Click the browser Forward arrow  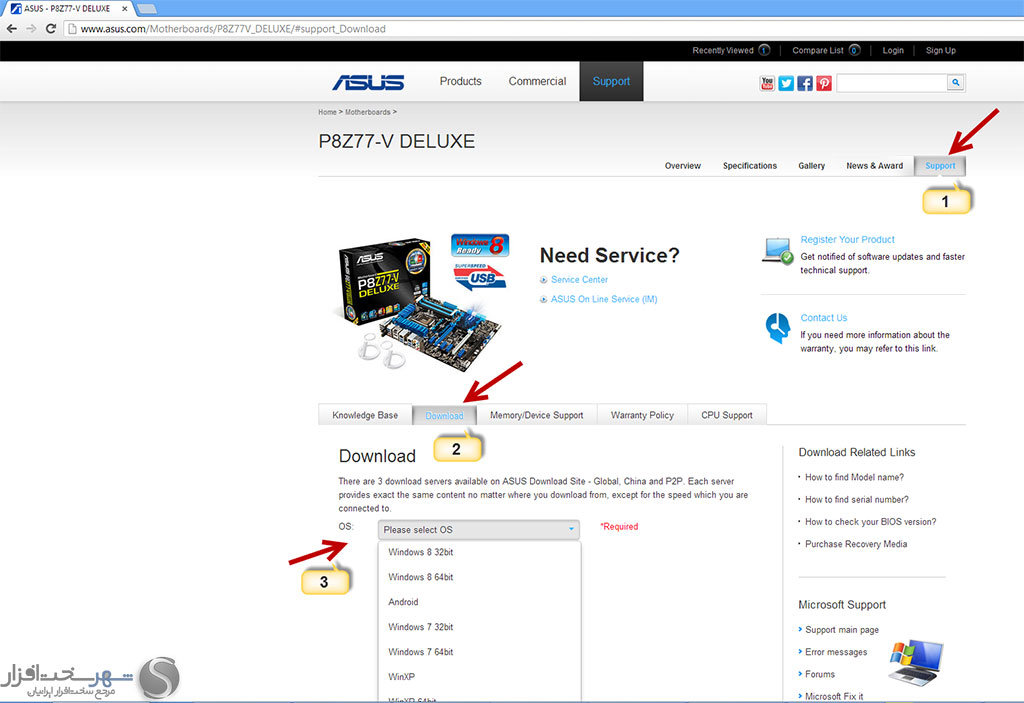point(31,29)
